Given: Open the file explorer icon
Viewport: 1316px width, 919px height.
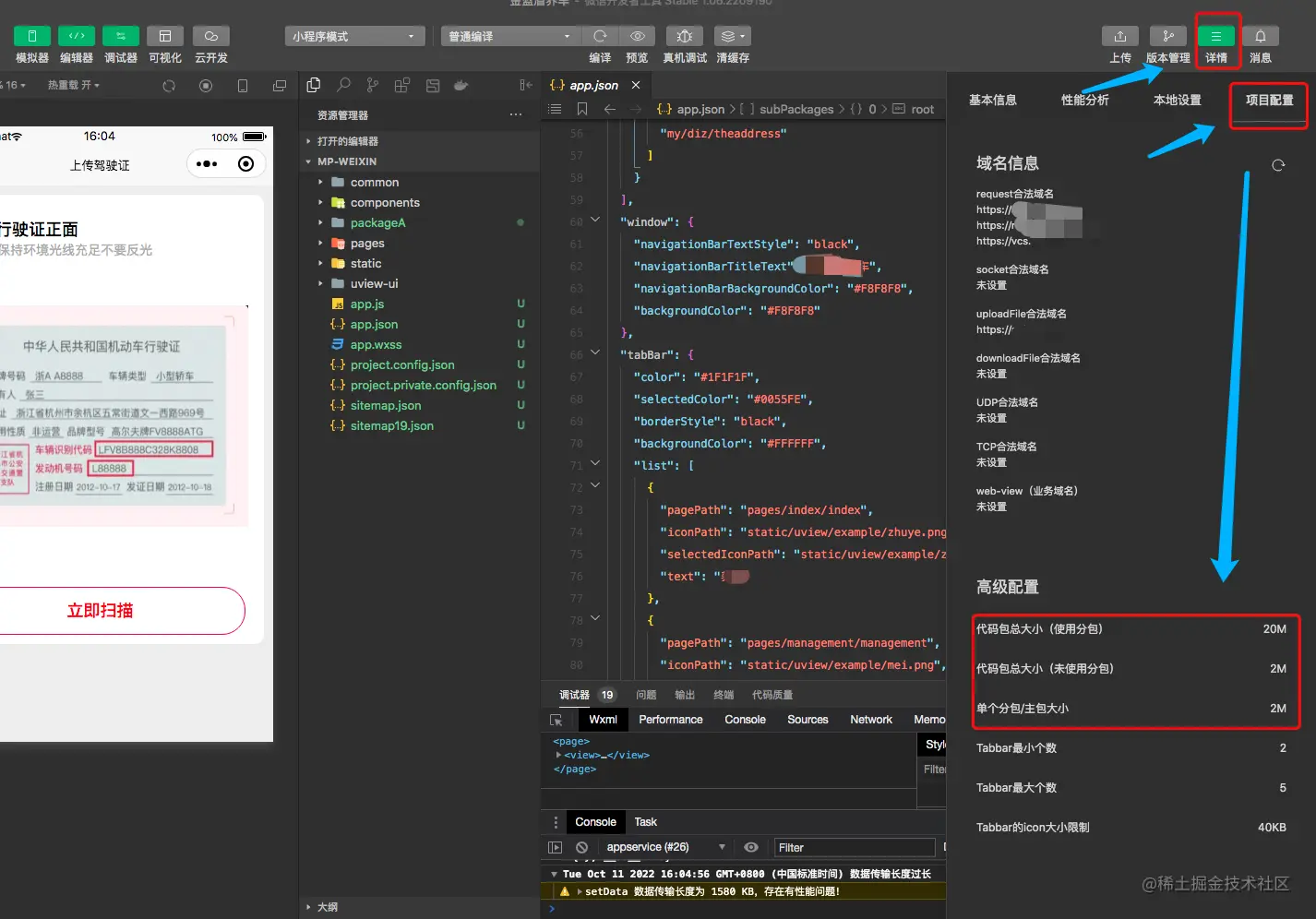Looking at the screenshot, I should click(314, 85).
